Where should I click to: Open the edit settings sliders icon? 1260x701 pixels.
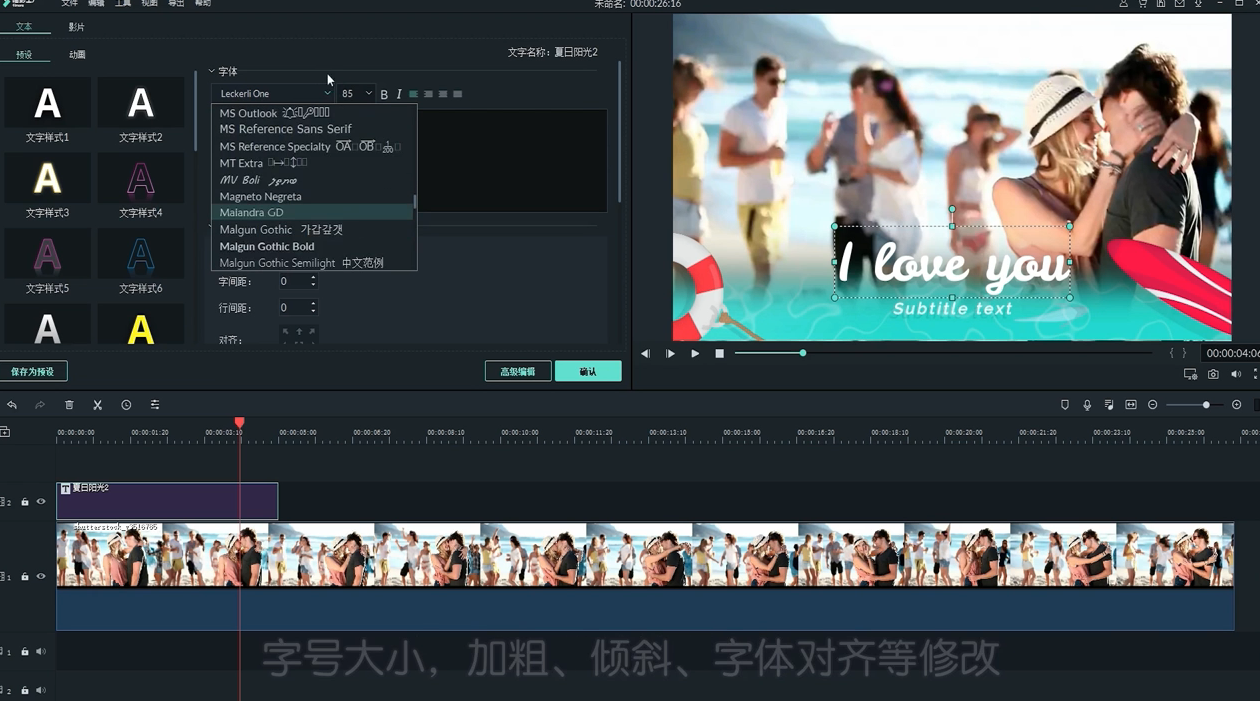pos(155,405)
